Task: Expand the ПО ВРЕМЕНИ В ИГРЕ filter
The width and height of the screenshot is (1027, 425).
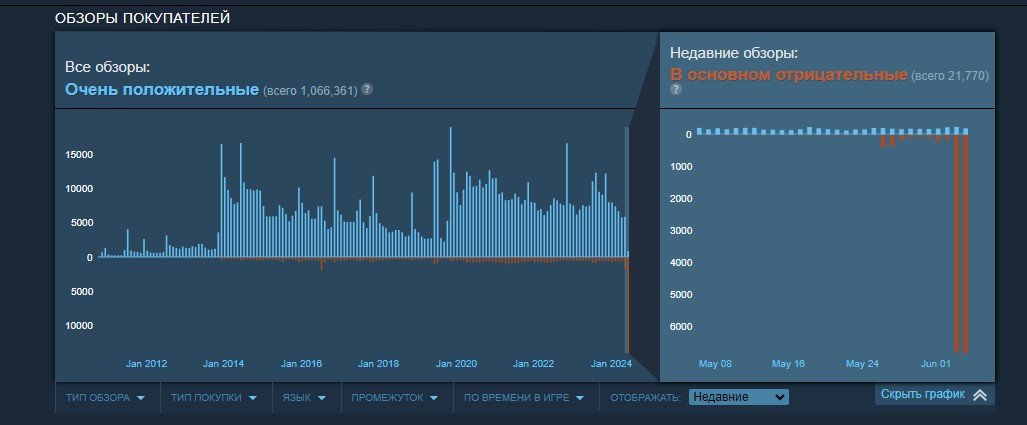Action: pos(524,397)
